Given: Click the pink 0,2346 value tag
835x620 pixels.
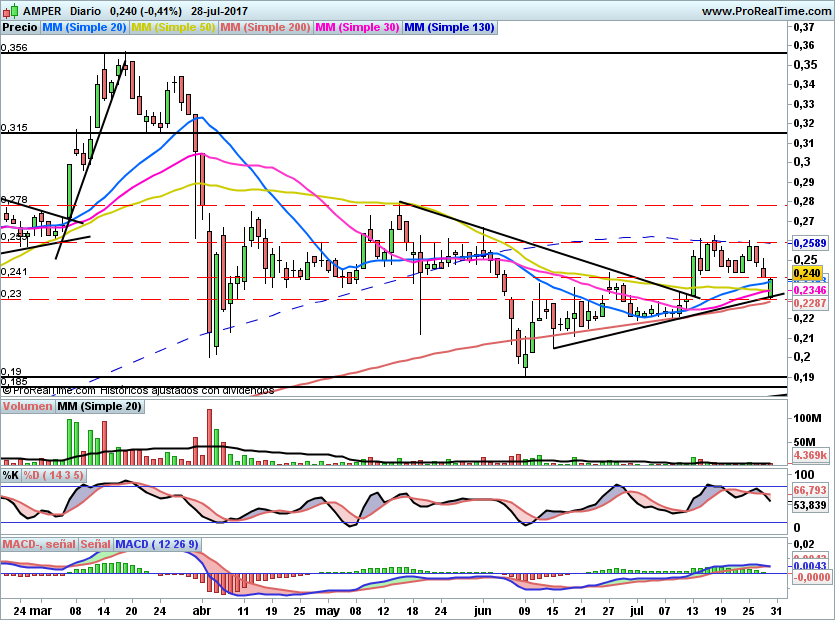Looking at the screenshot, I should click(810, 290).
